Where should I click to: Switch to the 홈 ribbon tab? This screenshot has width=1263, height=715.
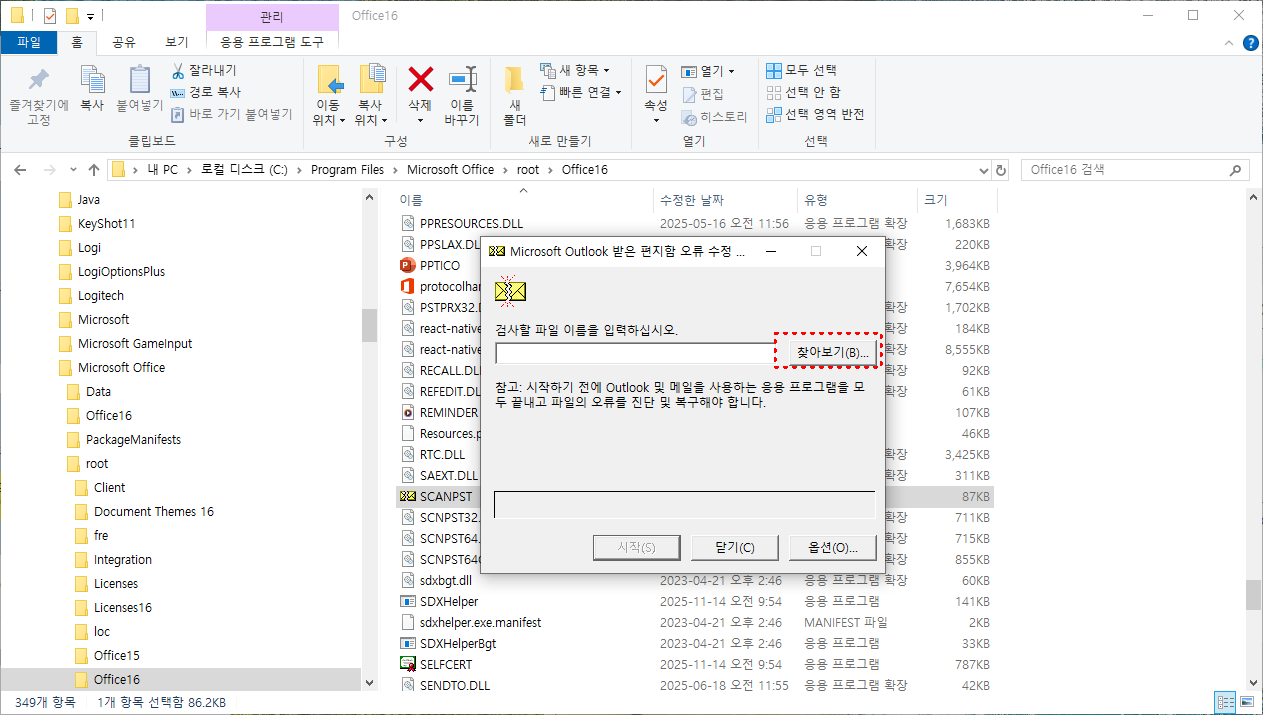click(76, 42)
